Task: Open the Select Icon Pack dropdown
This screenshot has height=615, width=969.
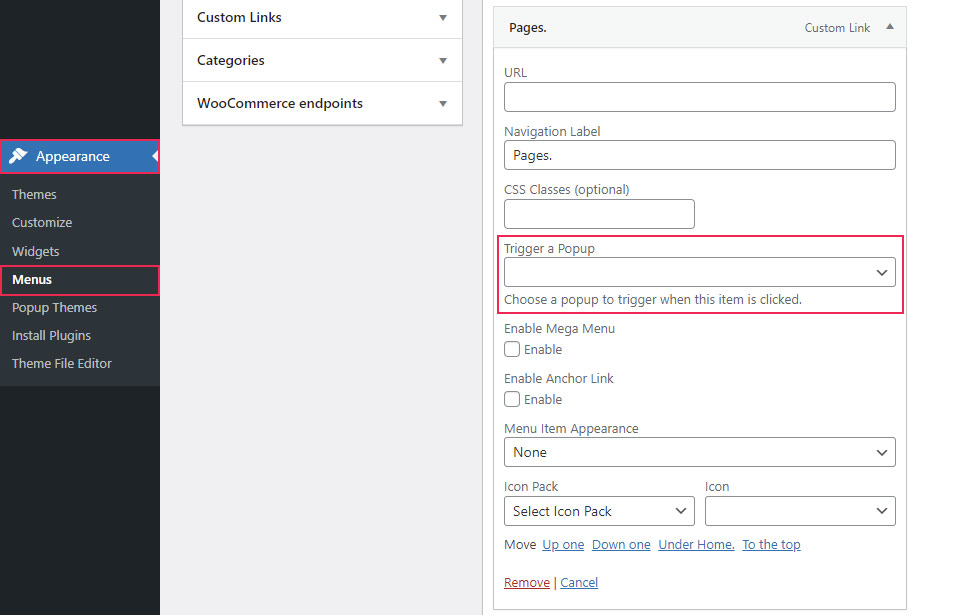Action: click(599, 511)
